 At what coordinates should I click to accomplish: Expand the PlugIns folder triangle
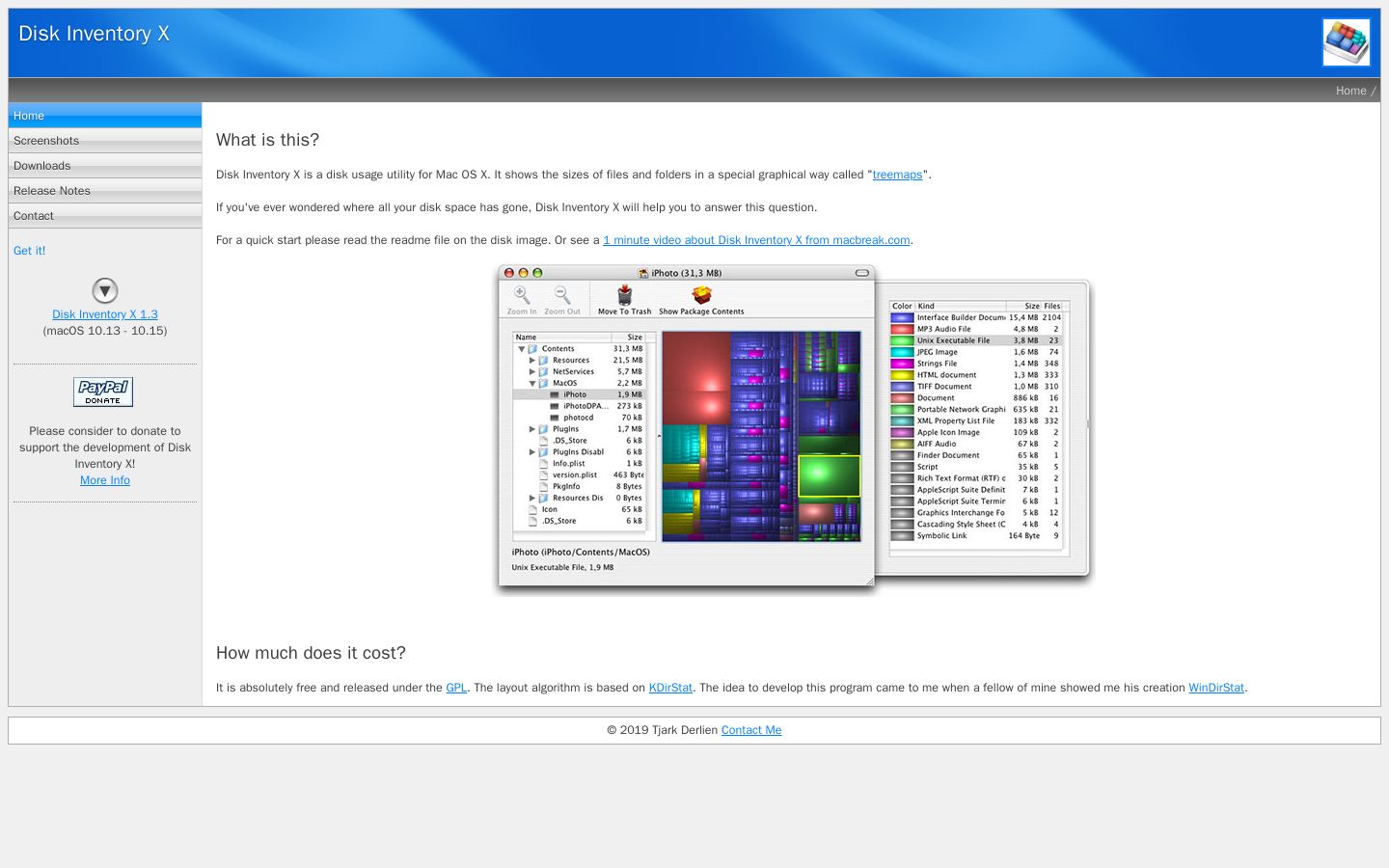pyautogui.click(x=532, y=429)
